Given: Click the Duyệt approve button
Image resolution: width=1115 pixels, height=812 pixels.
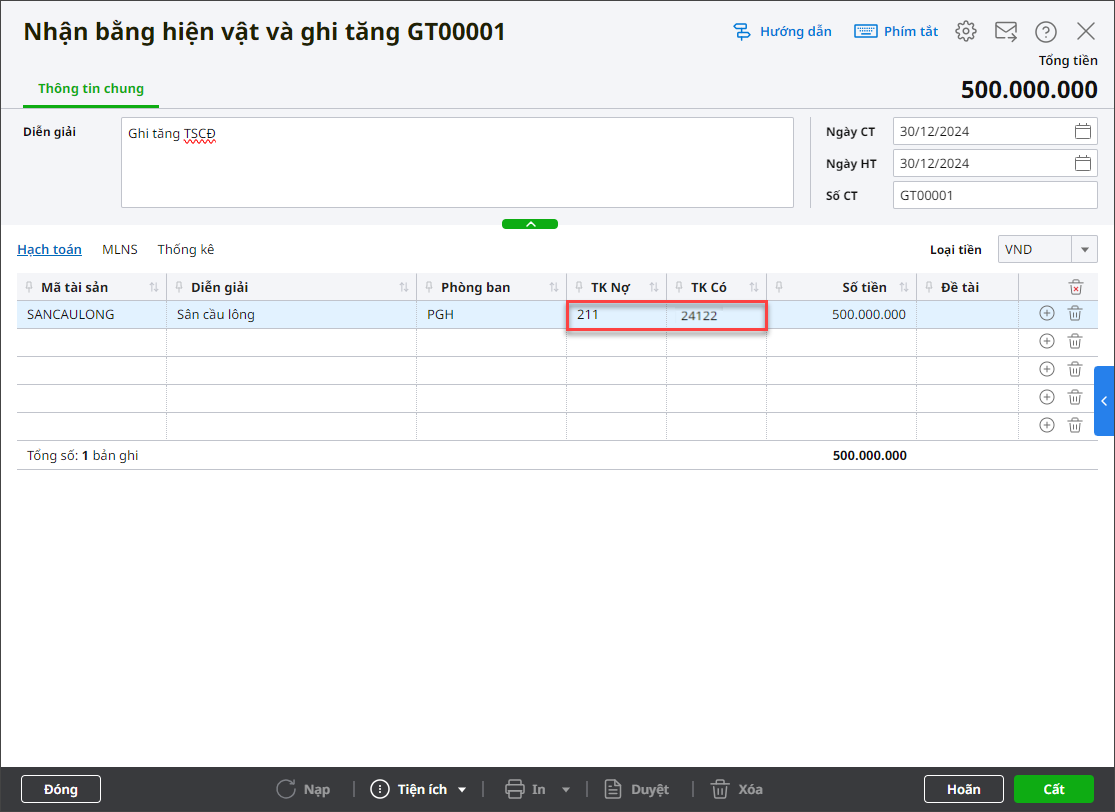Looking at the screenshot, I should (x=637, y=789).
